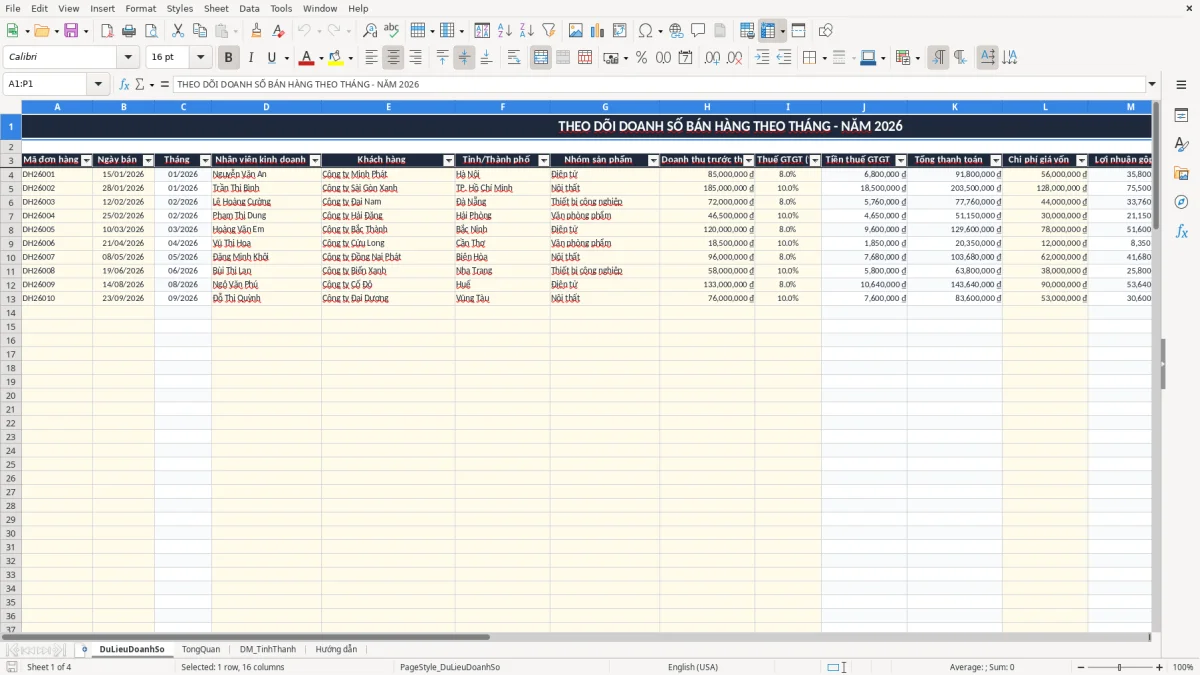Viewport: 1200px width, 675px height.
Task: Click the Save document icon
Action: pos(71,31)
